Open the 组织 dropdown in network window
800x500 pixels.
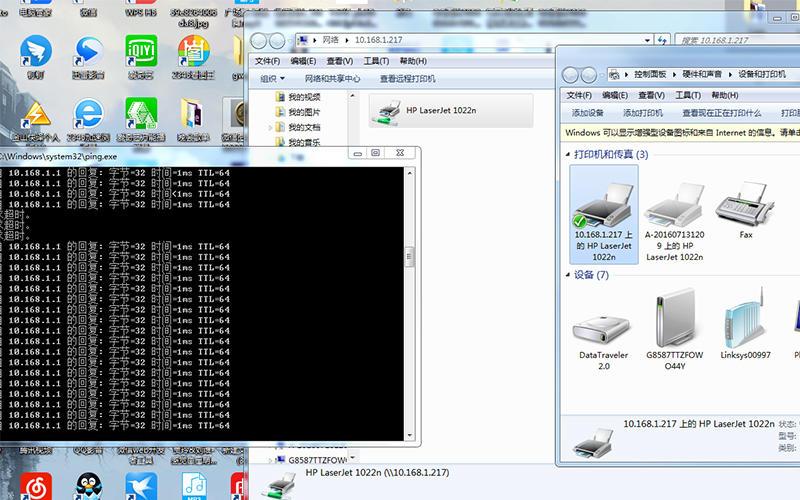(x=272, y=79)
